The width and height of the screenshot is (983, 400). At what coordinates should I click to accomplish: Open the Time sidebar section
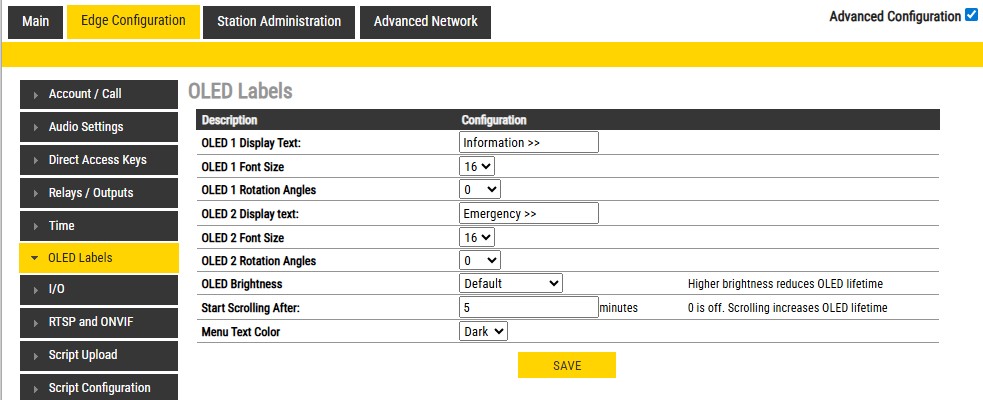tap(98, 226)
